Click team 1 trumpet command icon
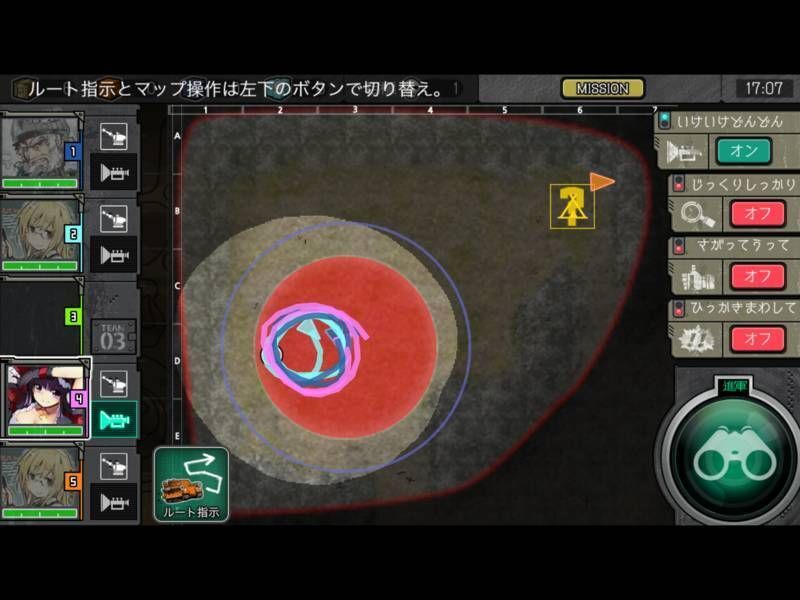This screenshot has height=600, width=800. click(x=114, y=172)
